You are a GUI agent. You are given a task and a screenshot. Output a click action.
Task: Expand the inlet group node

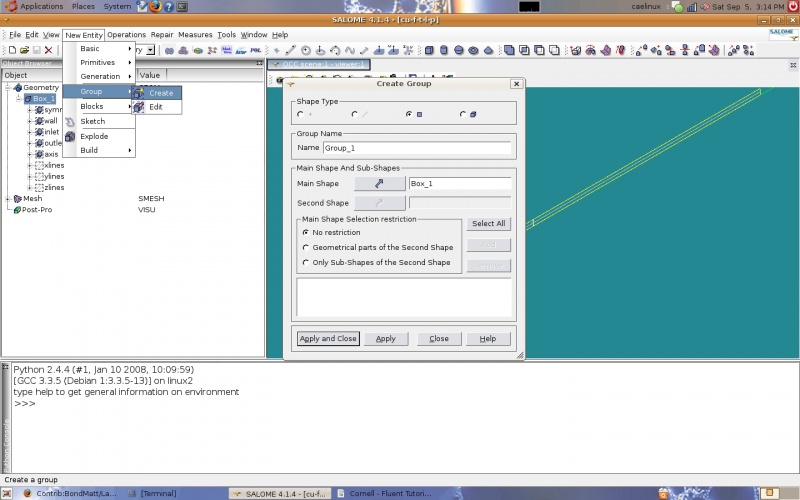click(30, 132)
